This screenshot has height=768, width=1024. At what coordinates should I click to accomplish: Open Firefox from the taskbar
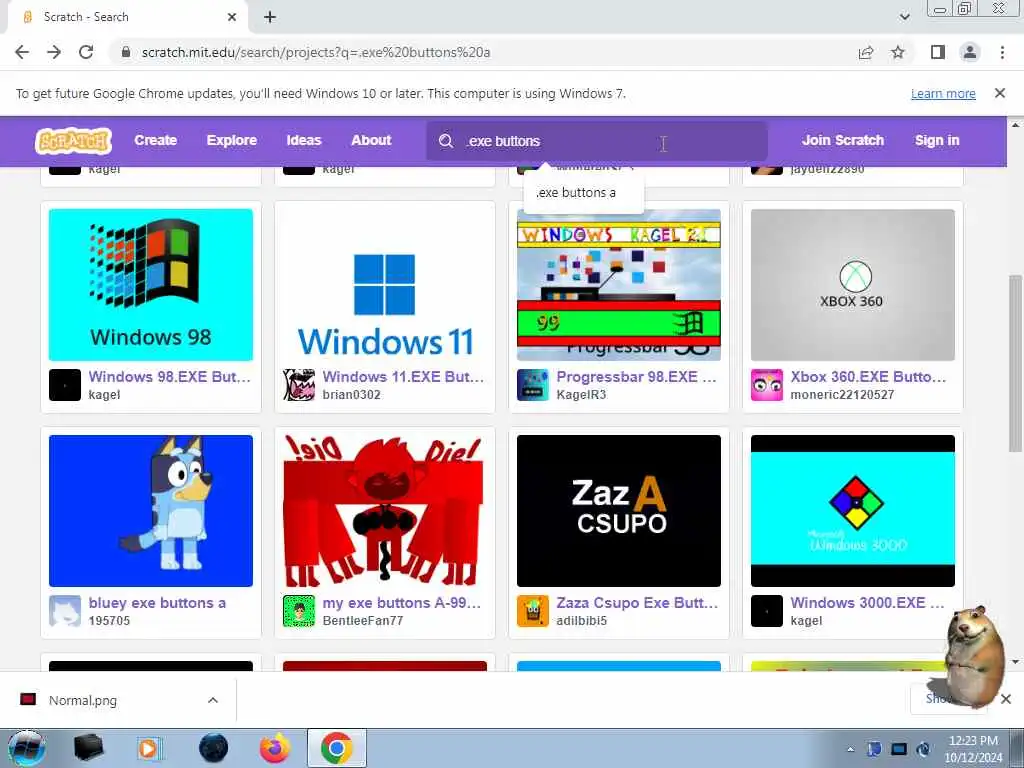point(275,748)
